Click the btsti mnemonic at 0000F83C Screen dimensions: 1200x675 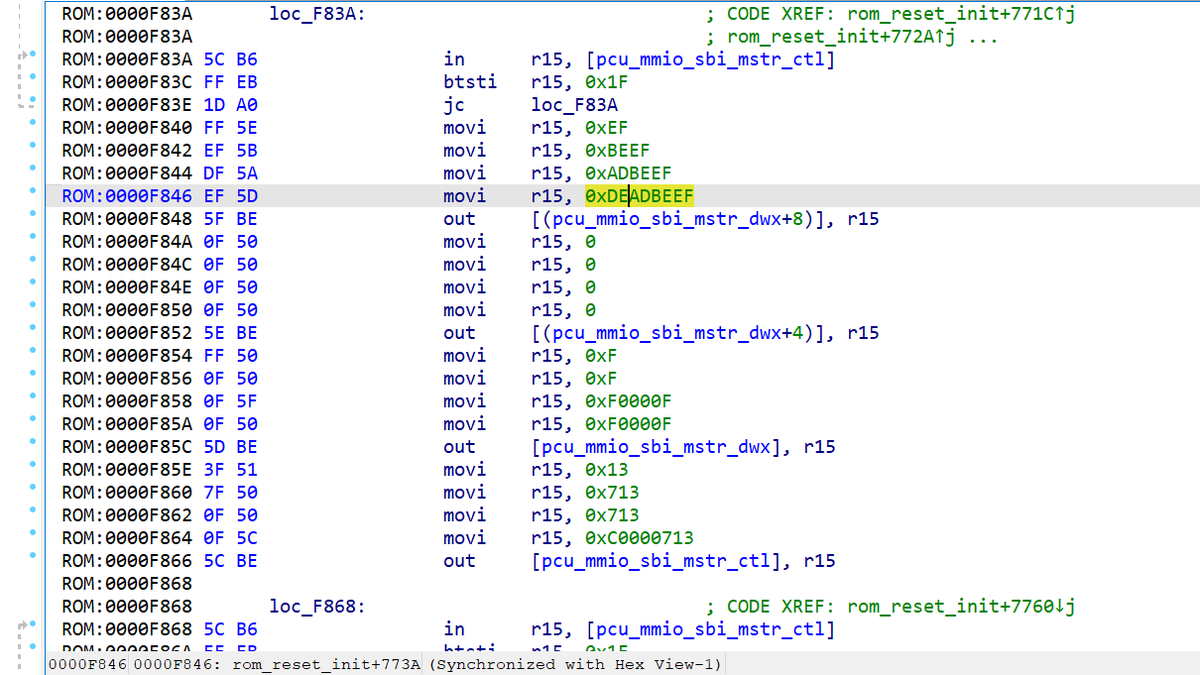pos(470,82)
